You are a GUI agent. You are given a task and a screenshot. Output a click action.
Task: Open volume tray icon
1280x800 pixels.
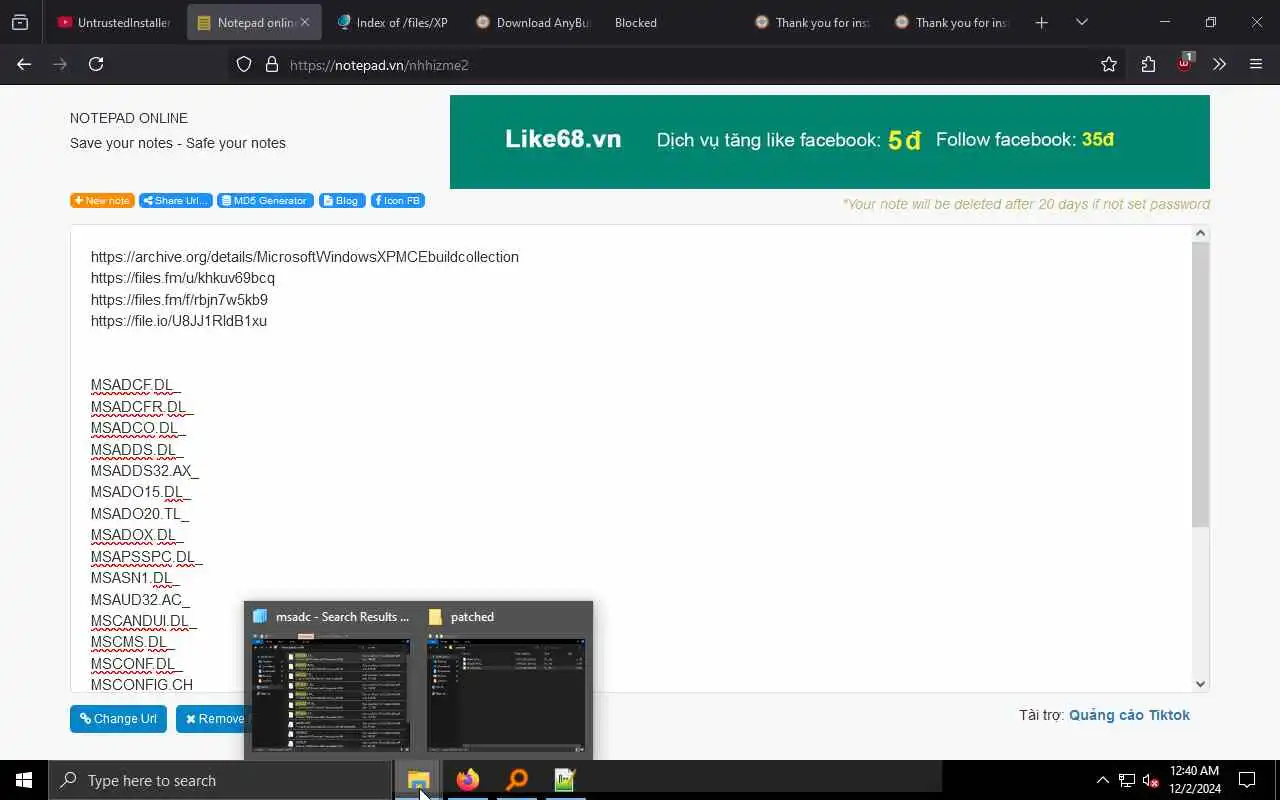pyautogui.click(x=1151, y=780)
